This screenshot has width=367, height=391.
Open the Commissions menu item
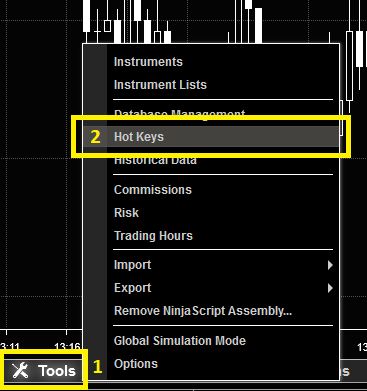[x=211, y=190]
